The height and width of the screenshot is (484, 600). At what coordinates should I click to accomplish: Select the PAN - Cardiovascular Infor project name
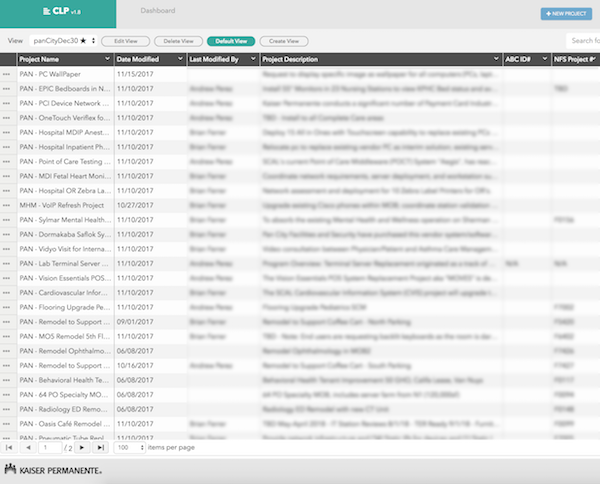click(x=64, y=293)
